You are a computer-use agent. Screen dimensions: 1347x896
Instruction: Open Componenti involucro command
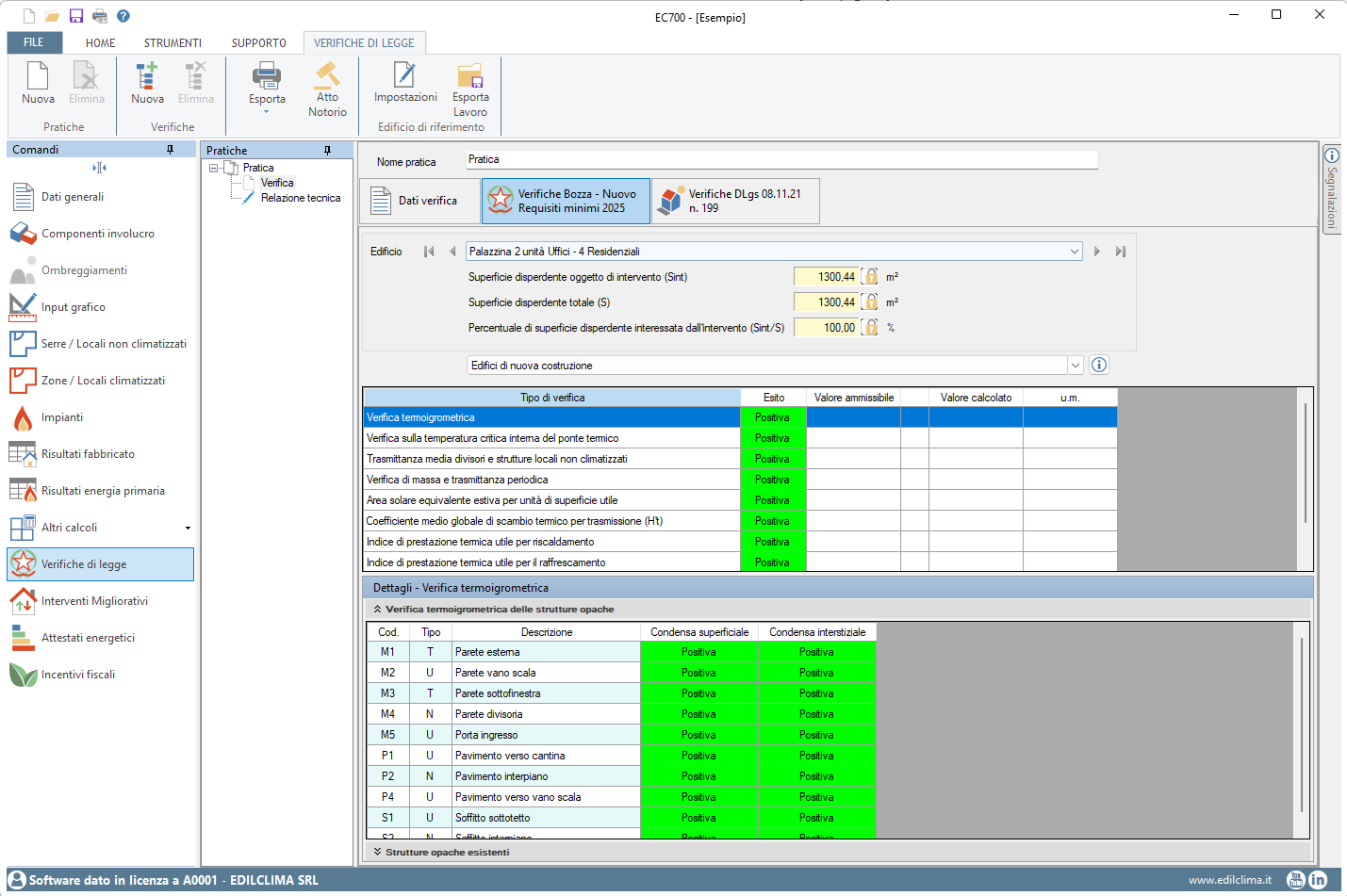coord(101,234)
